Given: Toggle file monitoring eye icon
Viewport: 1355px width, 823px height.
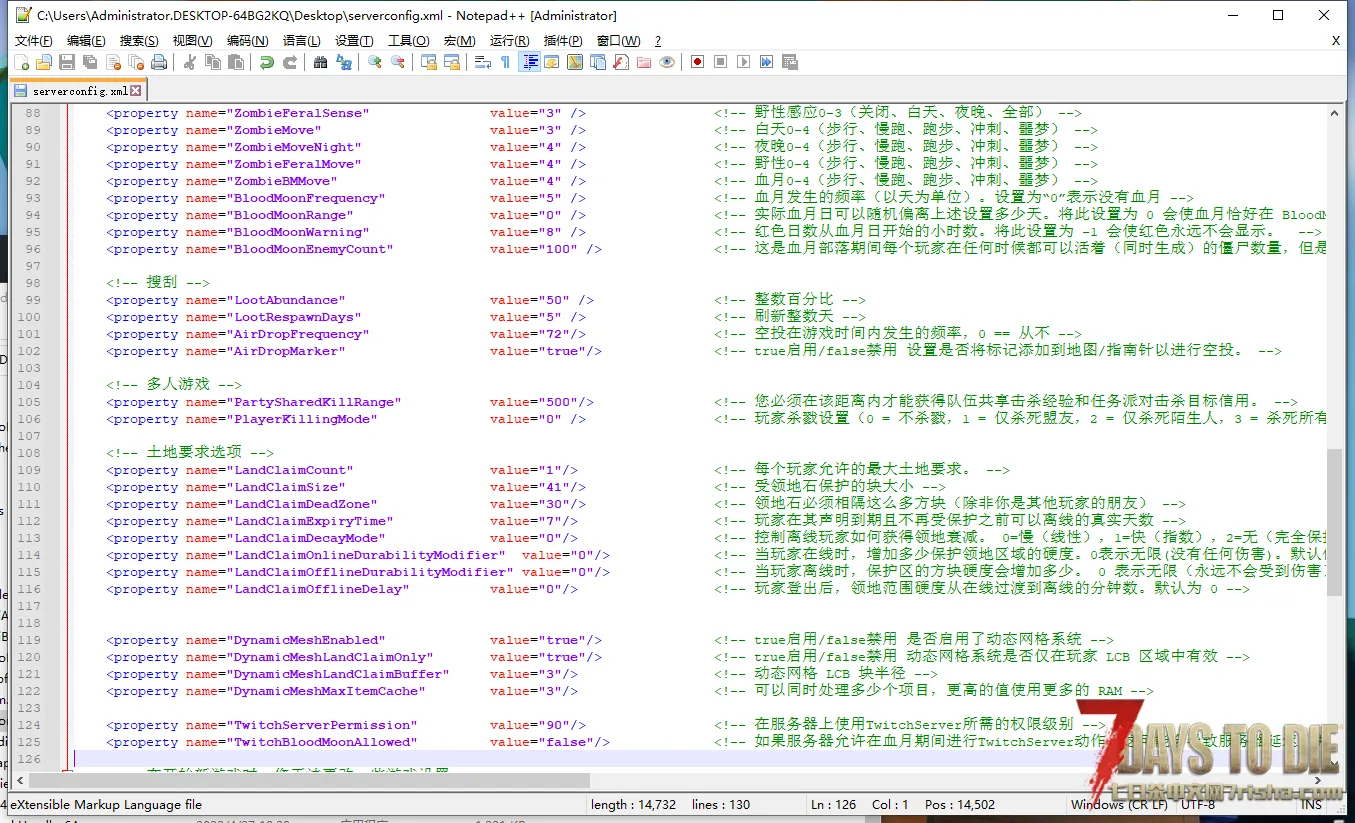Looking at the screenshot, I should coord(667,62).
